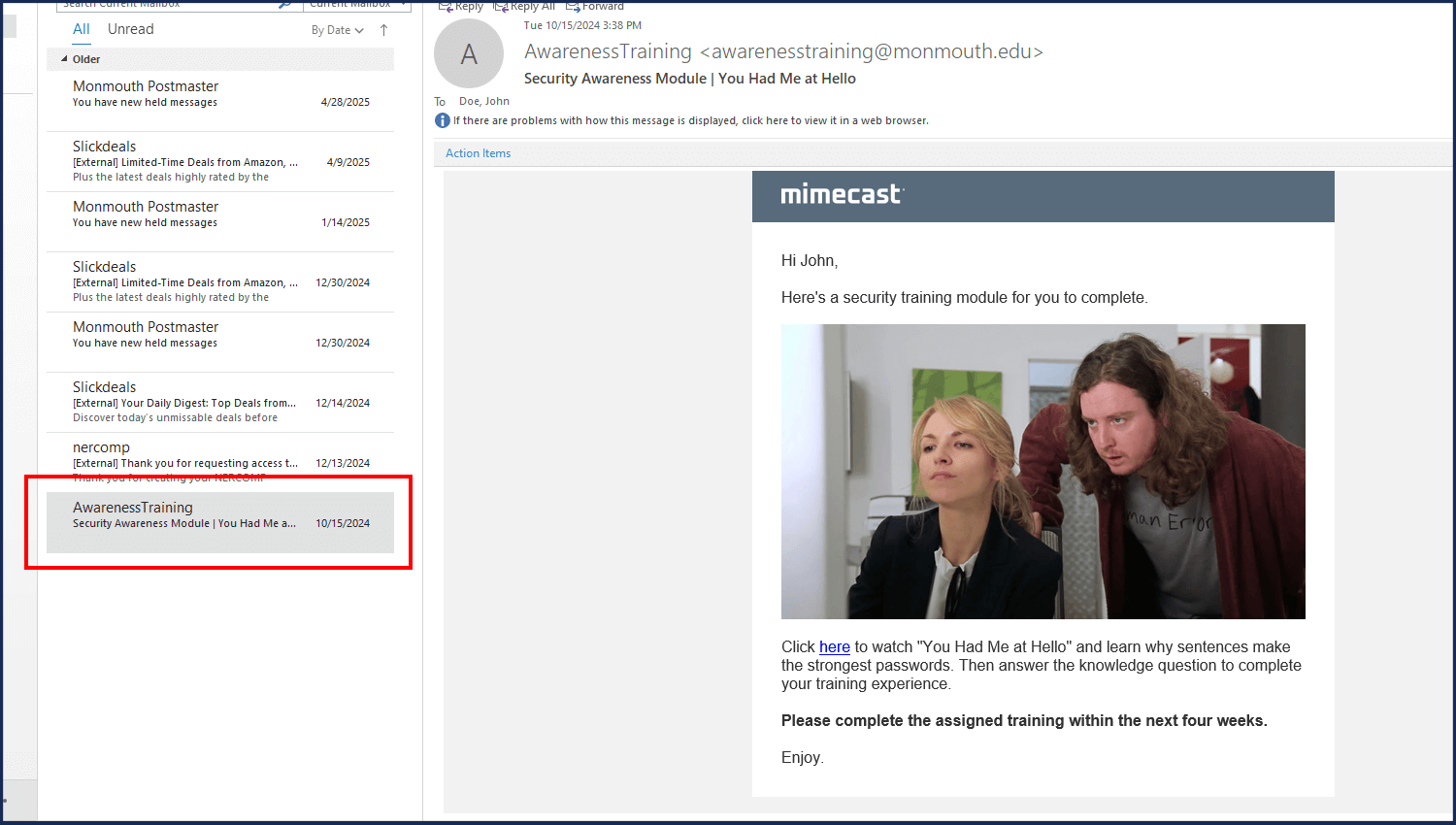Forward the open email message
The height and width of the screenshot is (825, 1456).
595,6
